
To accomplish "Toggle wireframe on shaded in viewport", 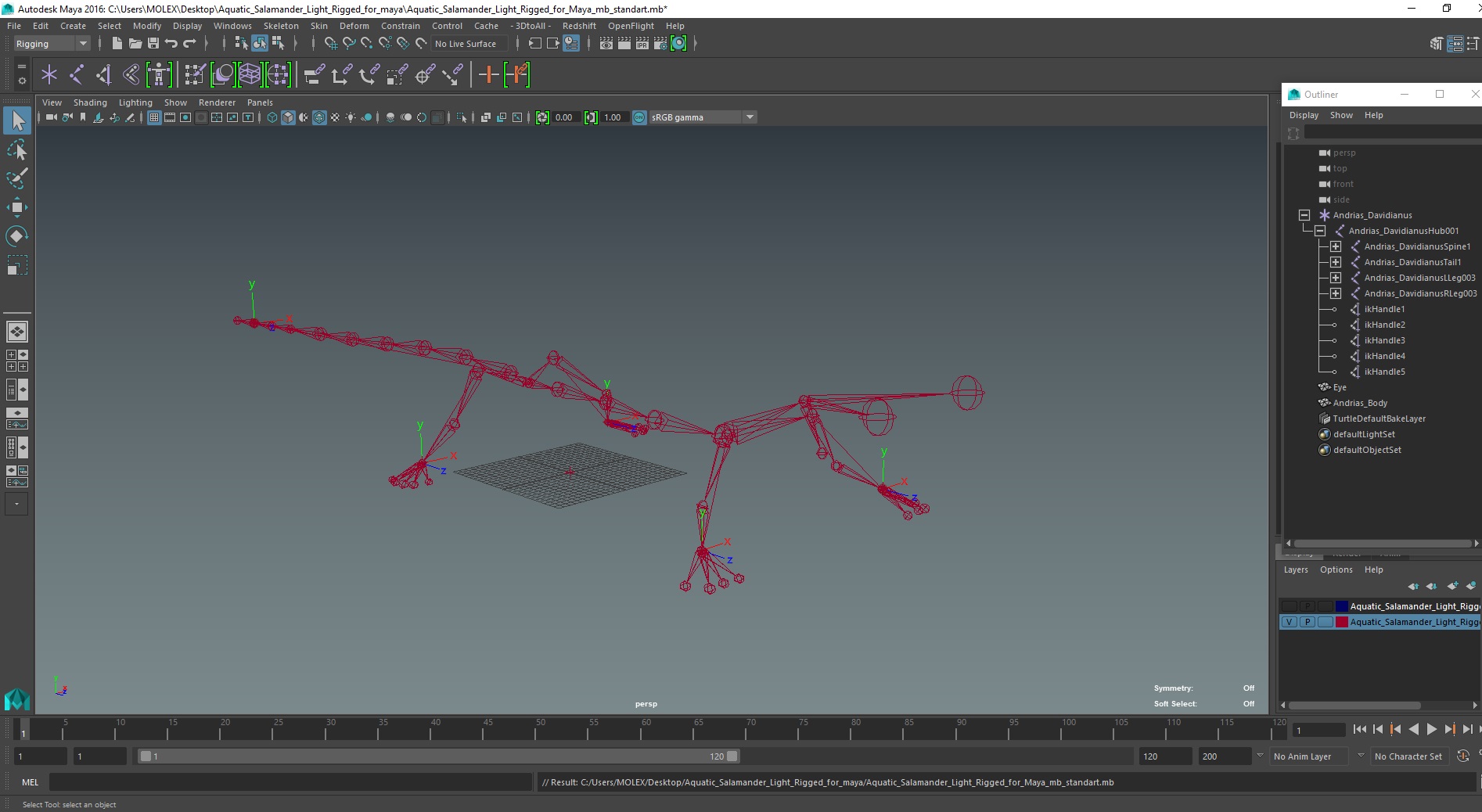I will pyautogui.click(x=319, y=117).
